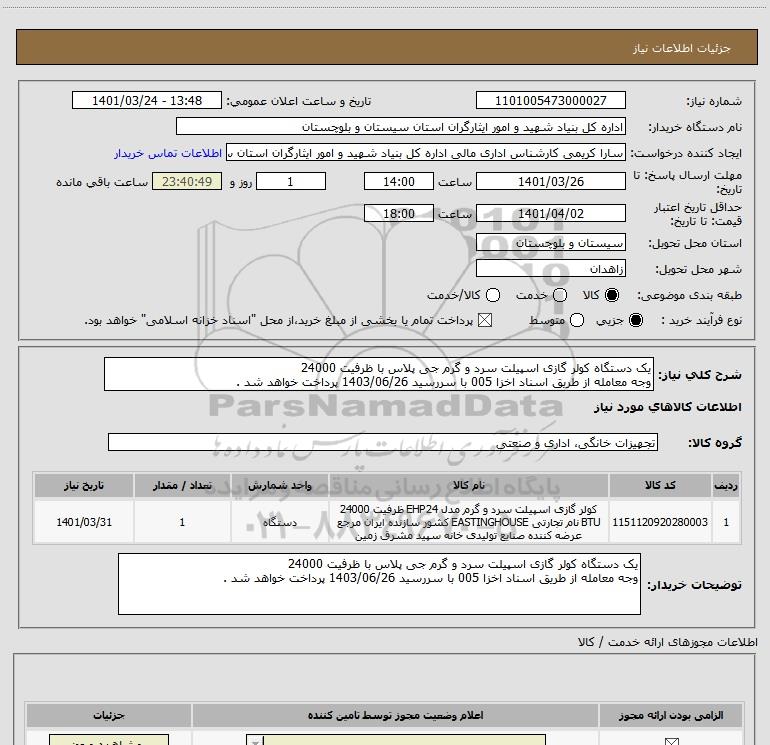The width and height of the screenshot is (770, 745).
Task: Open the buyer contact info link (اطلاعات تماس خریدار)
Action: [x=168, y=153]
